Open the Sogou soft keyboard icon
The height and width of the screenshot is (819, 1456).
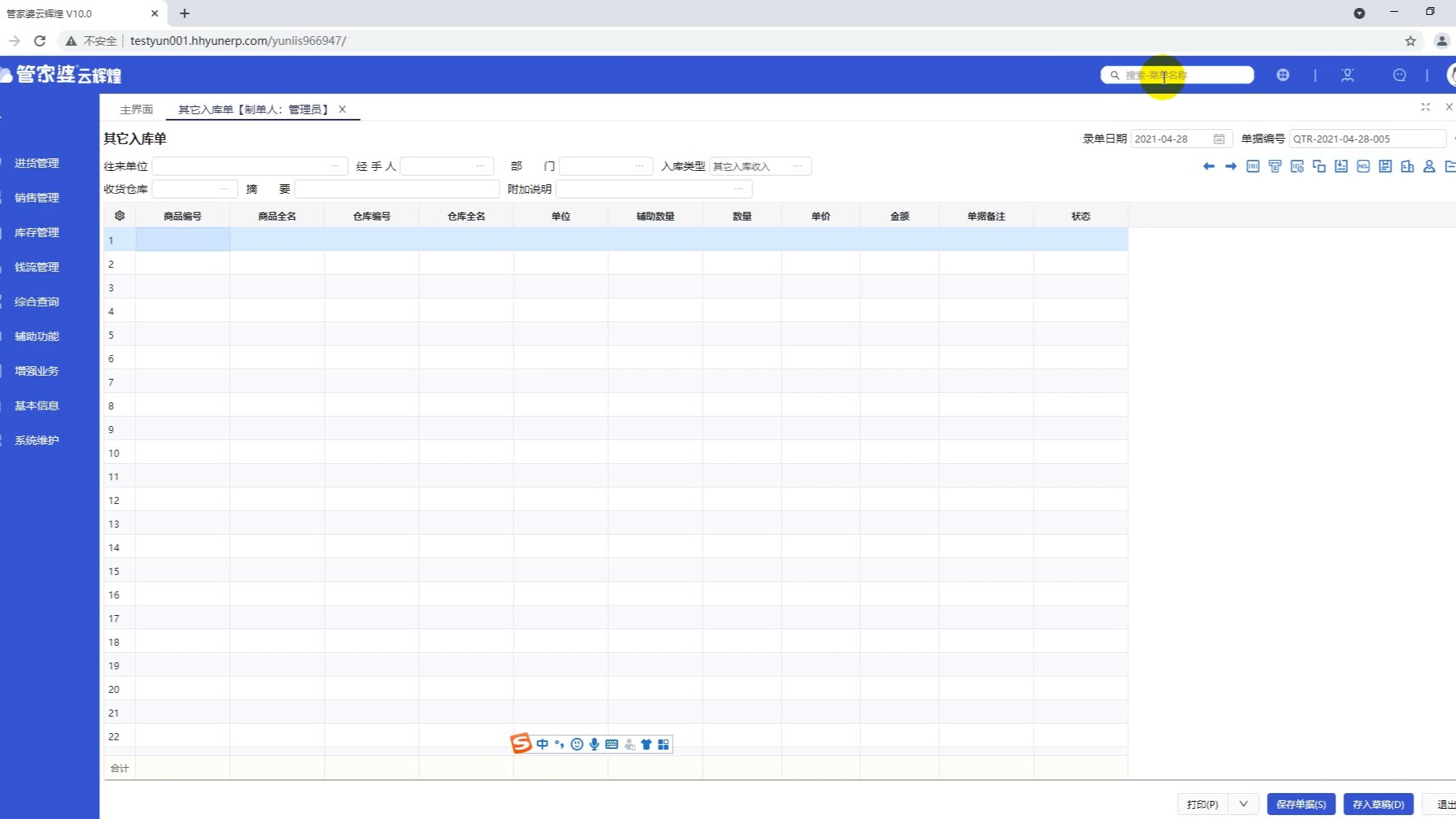point(611,744)
